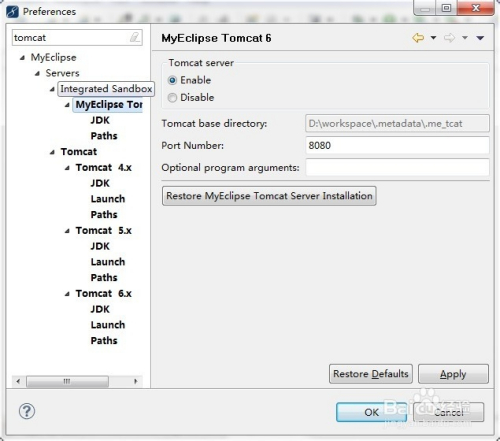Collapse the Tomcat parent node arrow
500x441 pixels.
coord(52,152)
